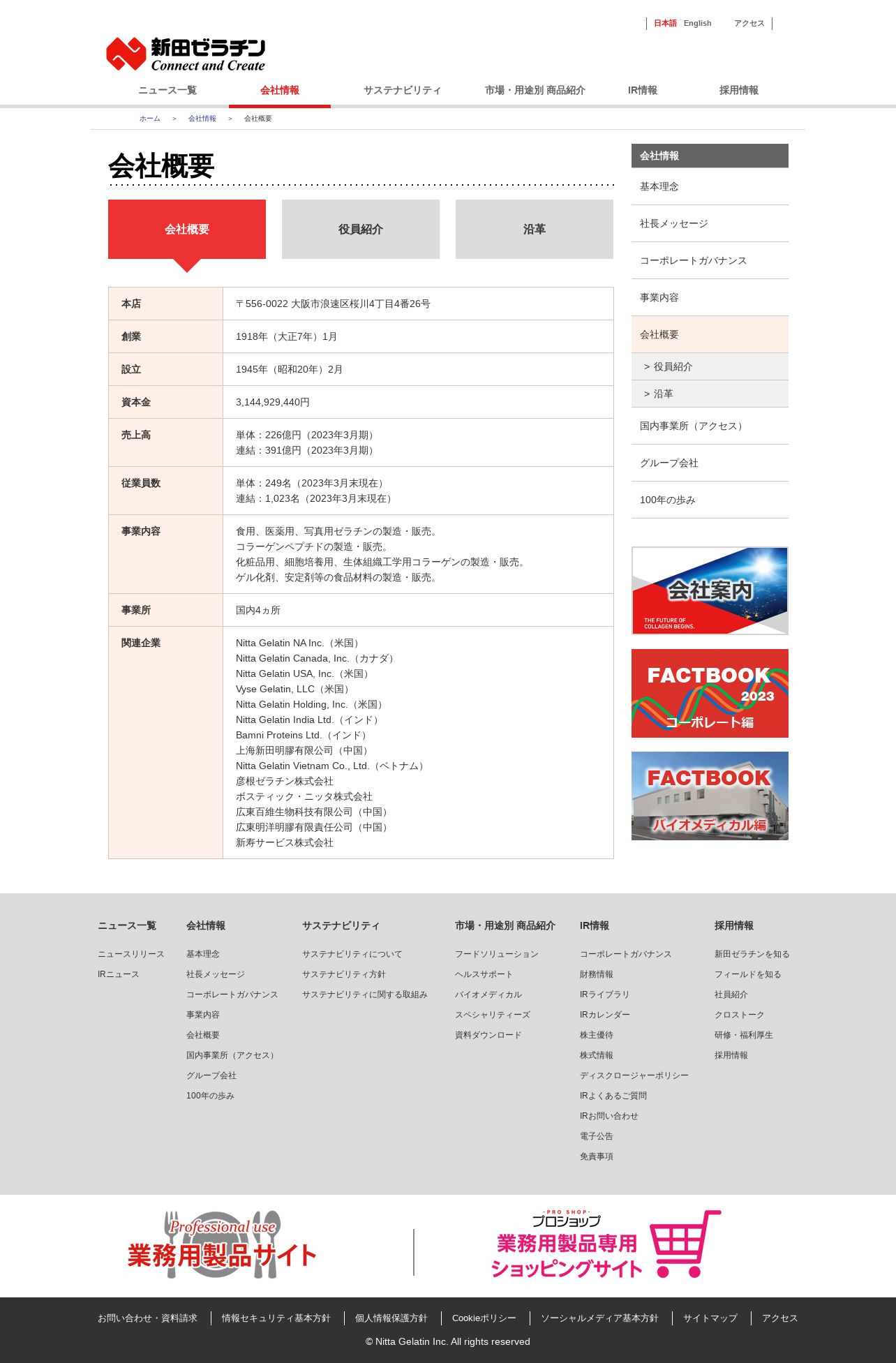This screenshot has height=1363, width=896.
Task: Open footer 財務情報 link
Action: click(x=596, y=974)
